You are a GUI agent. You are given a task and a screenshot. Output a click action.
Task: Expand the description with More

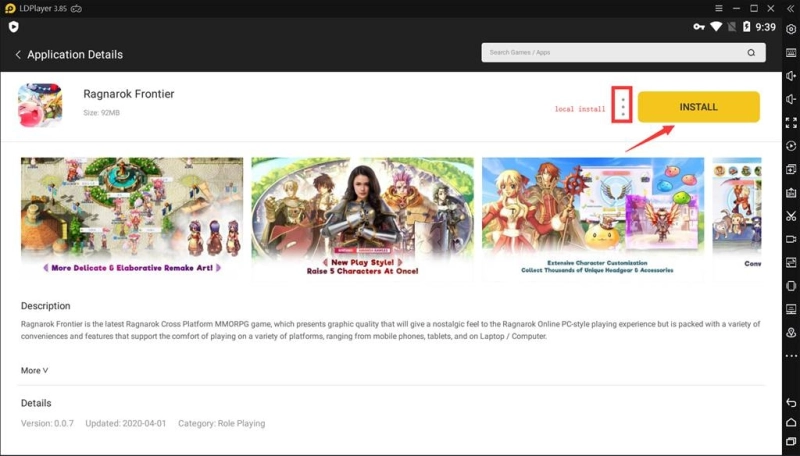34,370
